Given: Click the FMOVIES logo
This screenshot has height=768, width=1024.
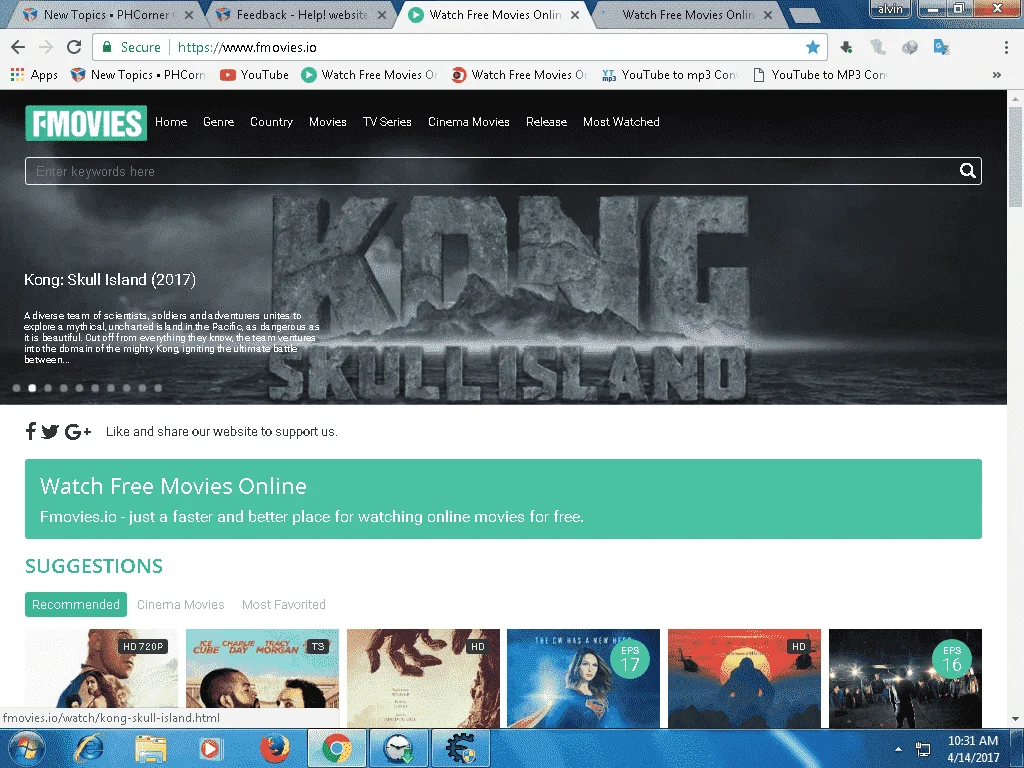Looking at the screenshot, I should pos(86,123).
